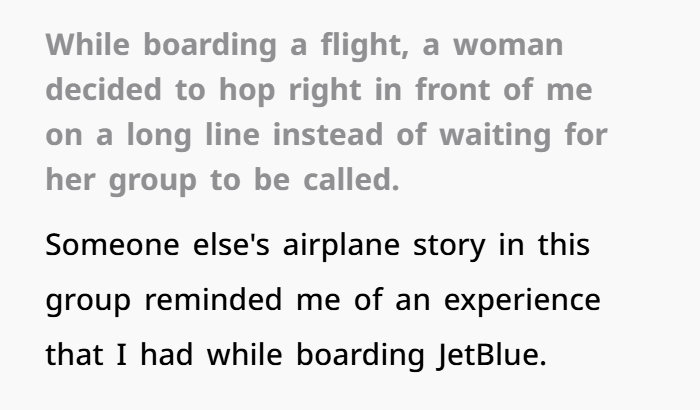
Task: Click the word "story" in the body text
Action: pos(449,247)
